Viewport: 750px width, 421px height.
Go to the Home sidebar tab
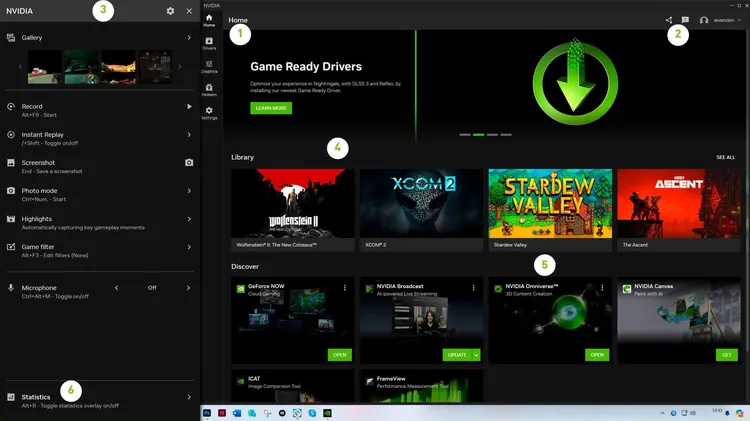[209, 20]
